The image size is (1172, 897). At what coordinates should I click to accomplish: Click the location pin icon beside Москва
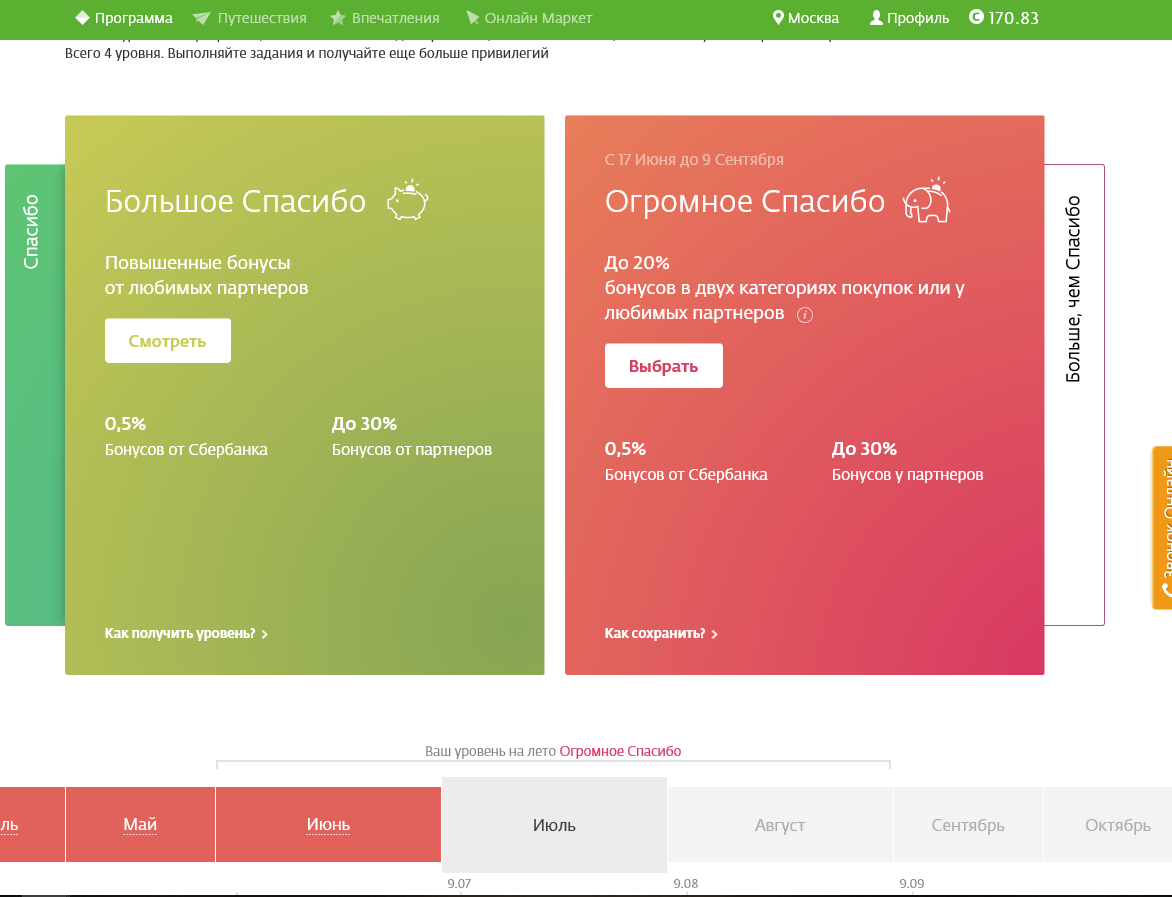click(778, 18)
